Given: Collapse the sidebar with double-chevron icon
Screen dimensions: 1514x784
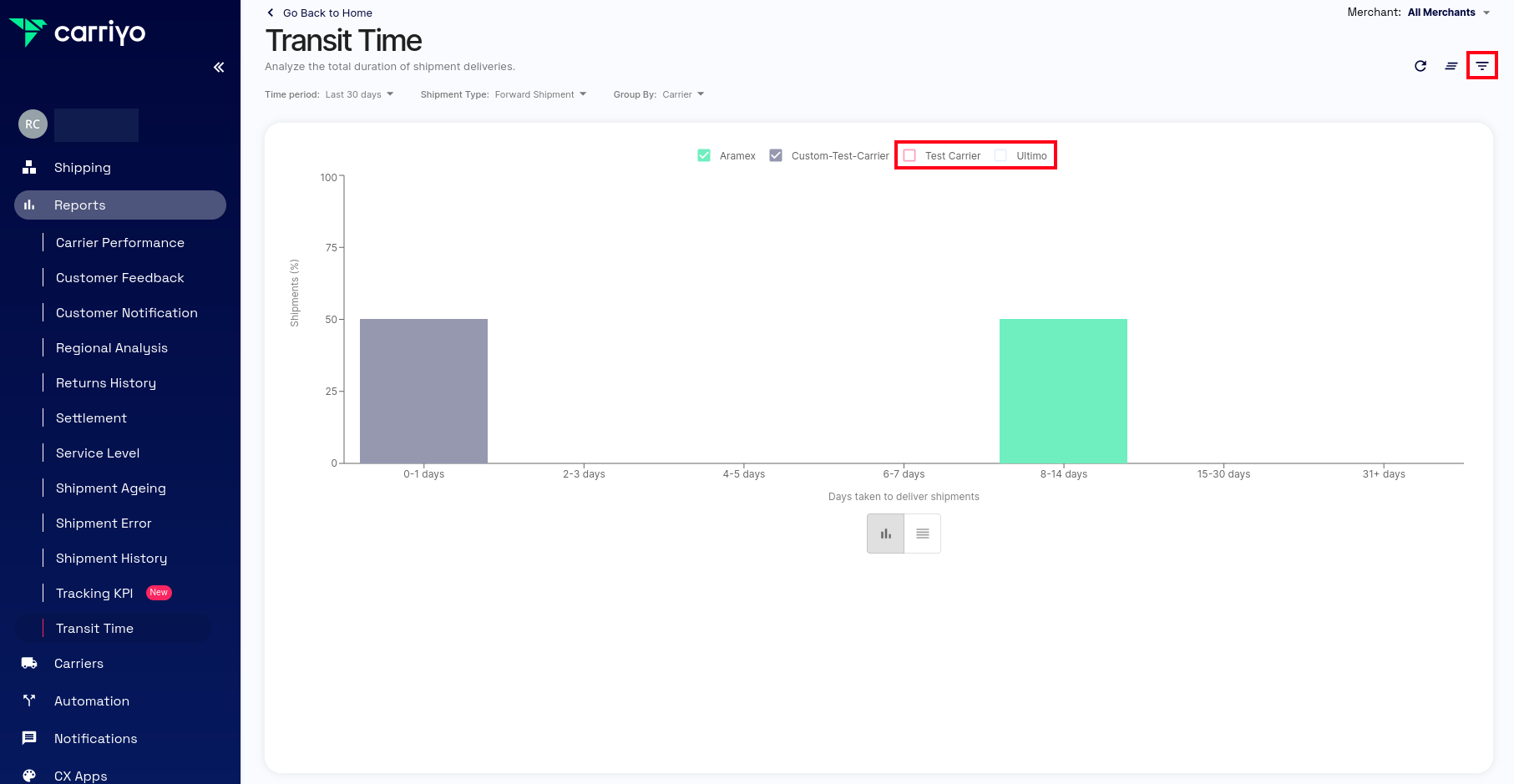Looking at the screenshot, I should click(x=219, y=68).
